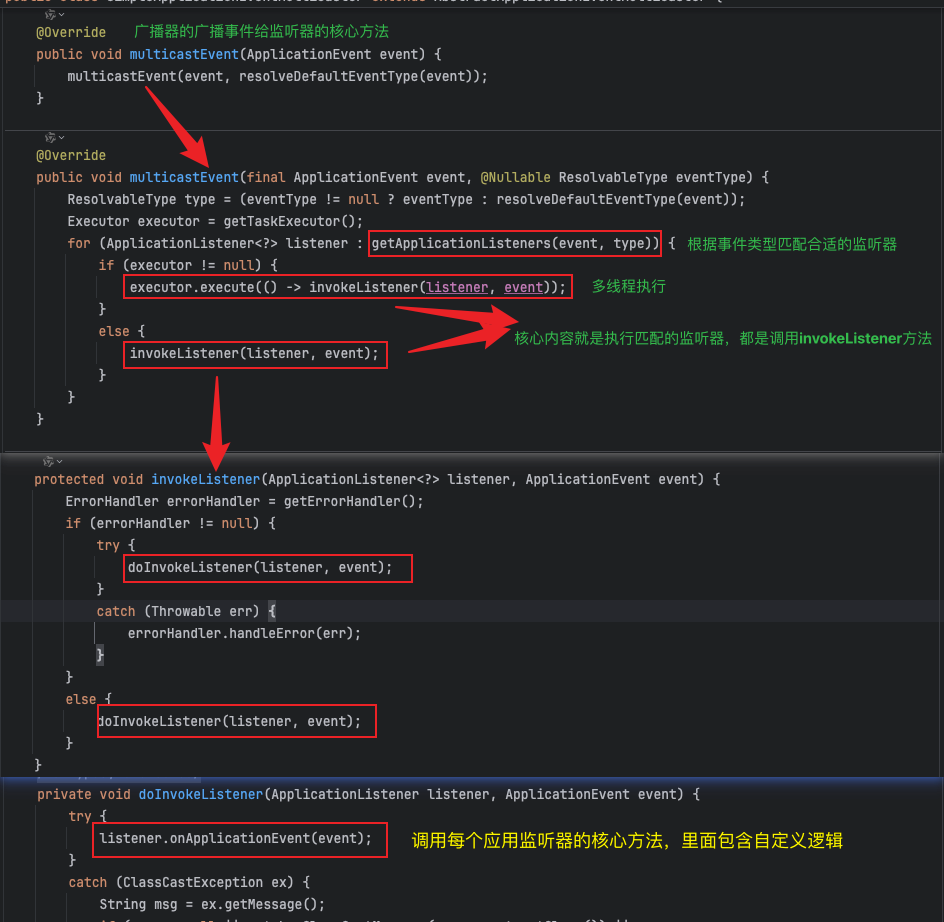Image resolution: width=944 pixels, height=922 pixels.
Task: Expand the chevron above protected invokeListener method
Action: pos(60,461)
